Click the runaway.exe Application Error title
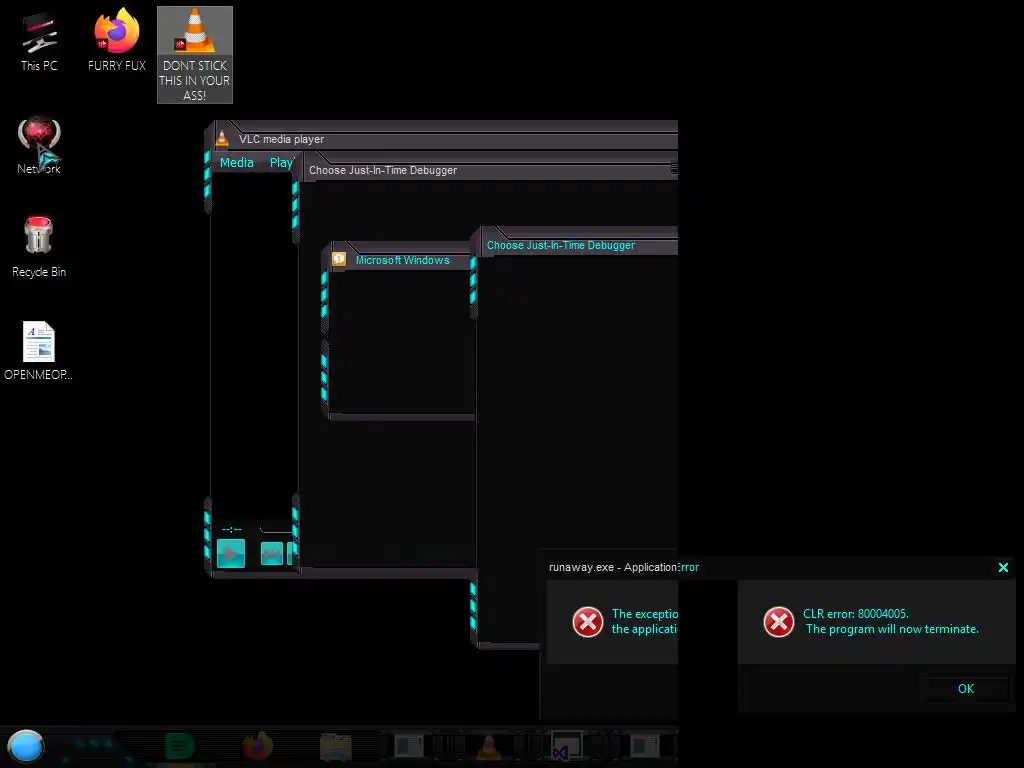 624,568
